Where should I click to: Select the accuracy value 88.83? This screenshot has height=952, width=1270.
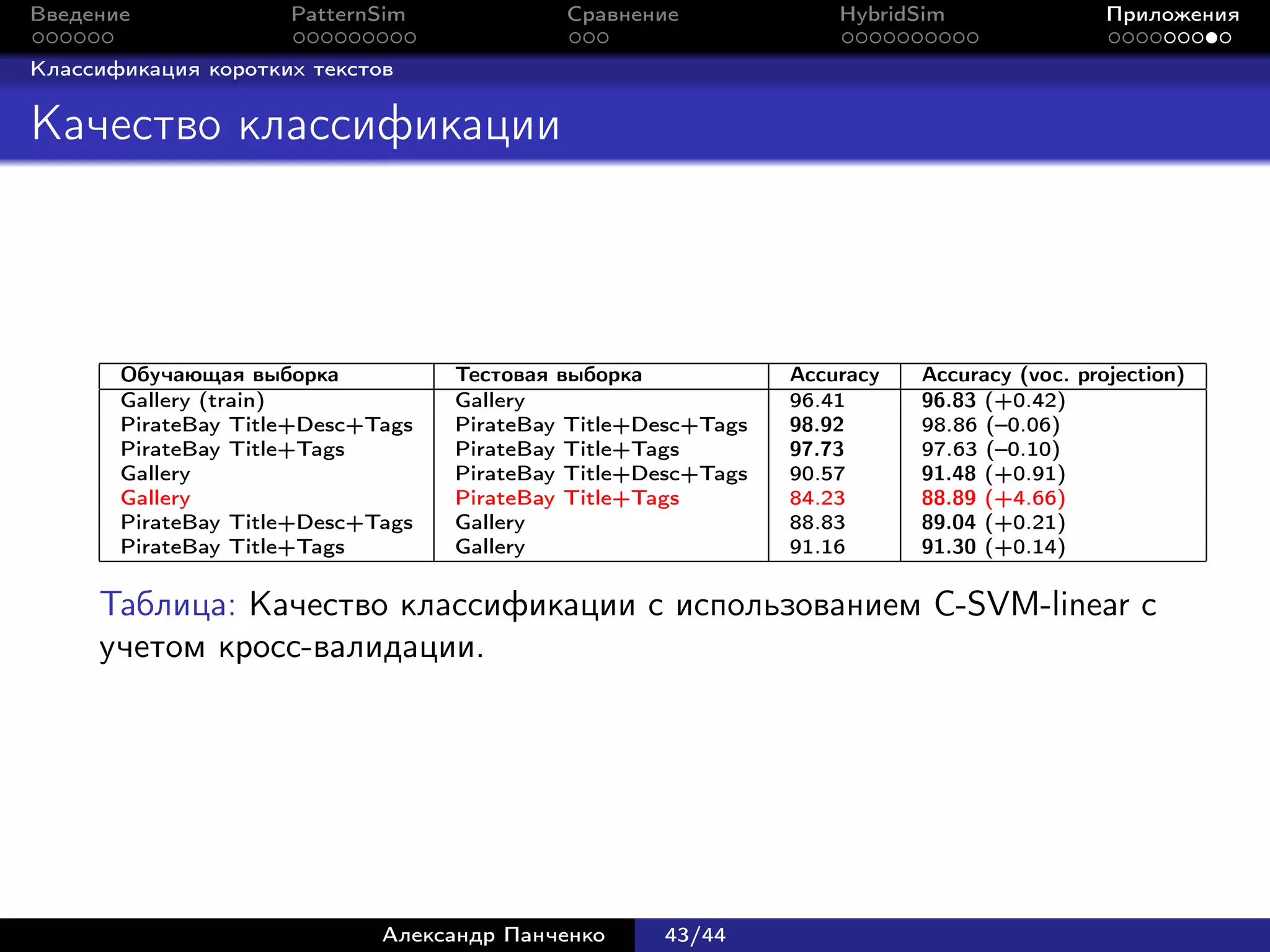(817, 522)
